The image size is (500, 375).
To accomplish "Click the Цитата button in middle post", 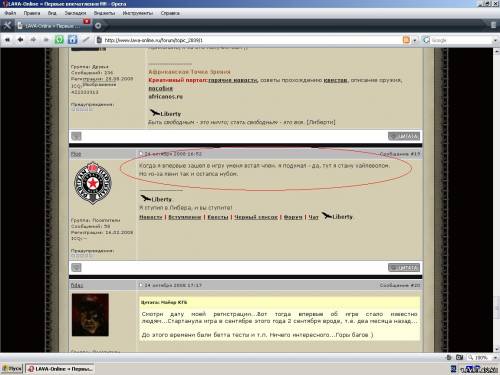I will pyautogui.click(x=404, y=268).
